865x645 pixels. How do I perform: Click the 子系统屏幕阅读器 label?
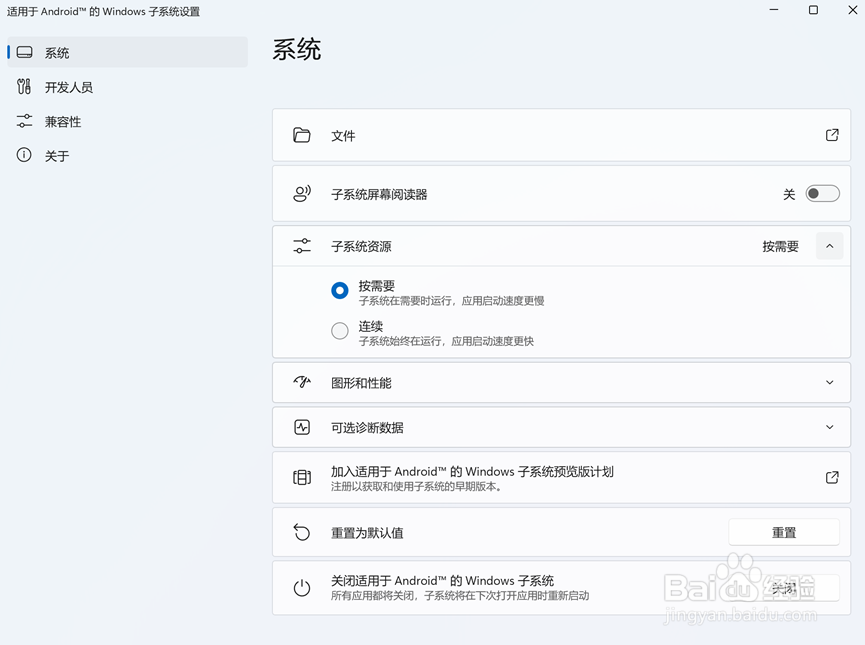click(379, 194)
